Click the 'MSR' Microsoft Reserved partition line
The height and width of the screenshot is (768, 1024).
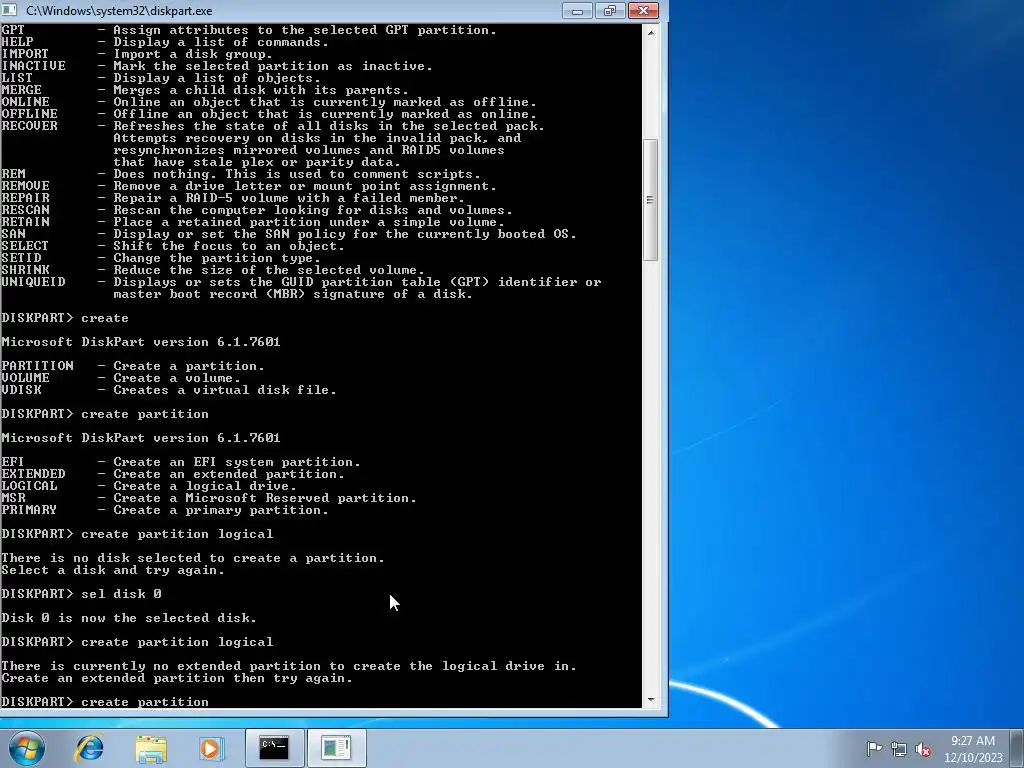point(208,498)
